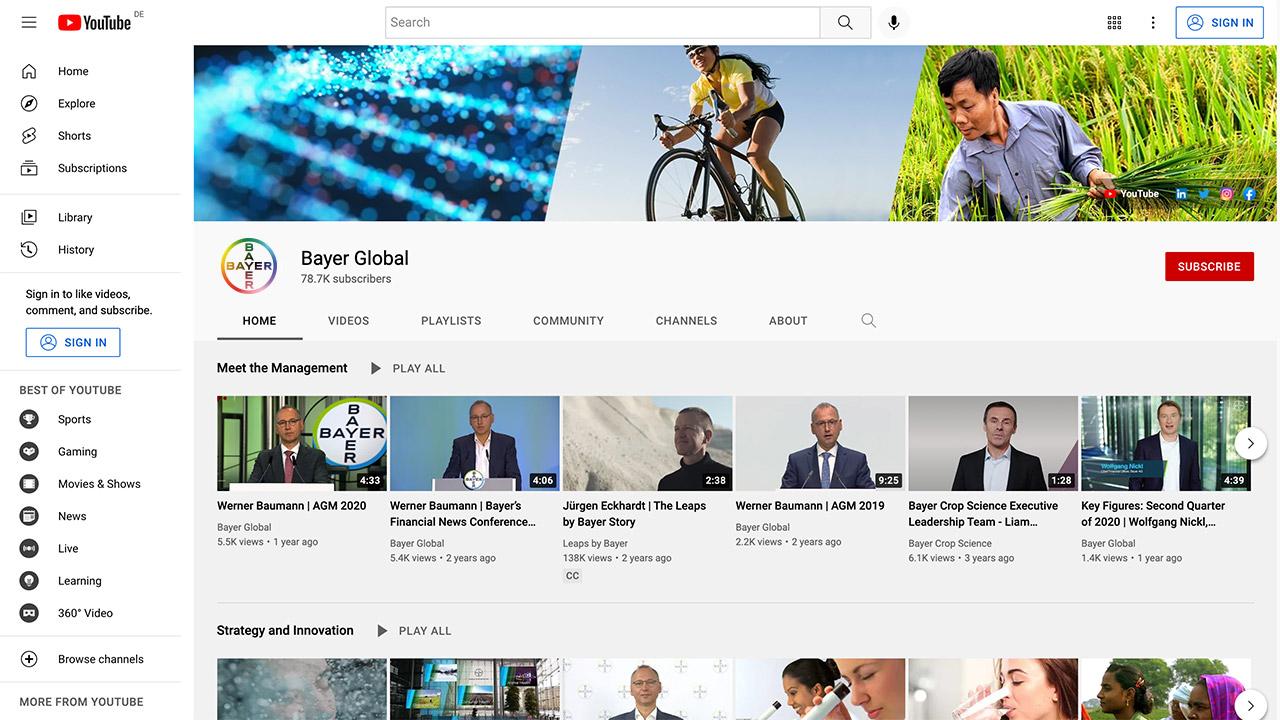This screenshot has width=1280, height=720.
Task: Open Key Figures Second Quarter thumbnail
Action: pos(1166,443)
